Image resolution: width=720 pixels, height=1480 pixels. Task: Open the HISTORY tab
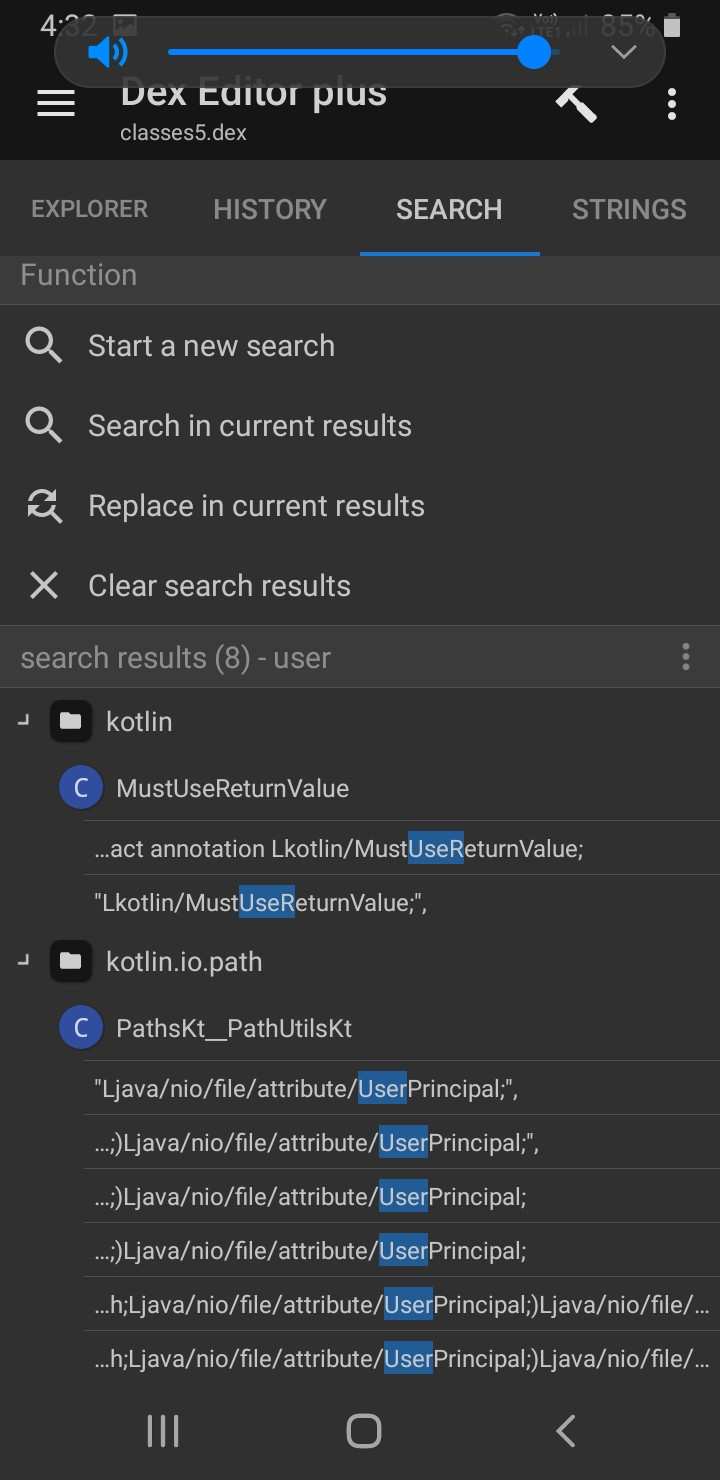[x=270, y=209]
